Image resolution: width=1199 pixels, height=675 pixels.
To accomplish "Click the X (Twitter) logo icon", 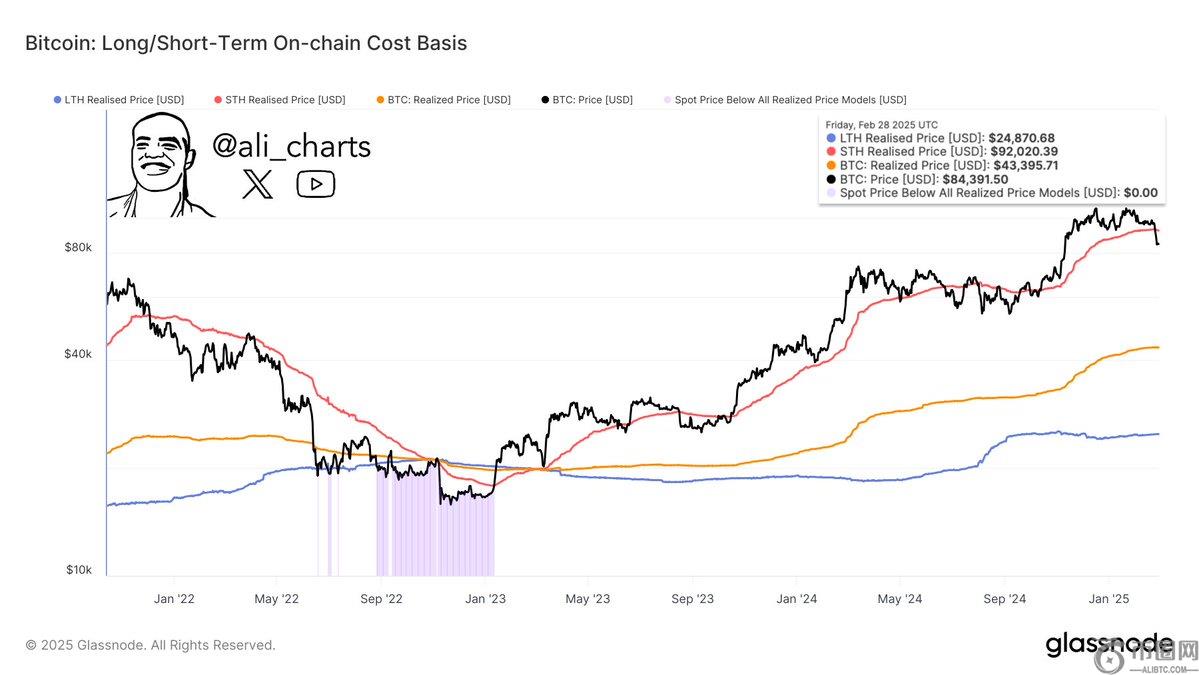I will coord(257,184).
